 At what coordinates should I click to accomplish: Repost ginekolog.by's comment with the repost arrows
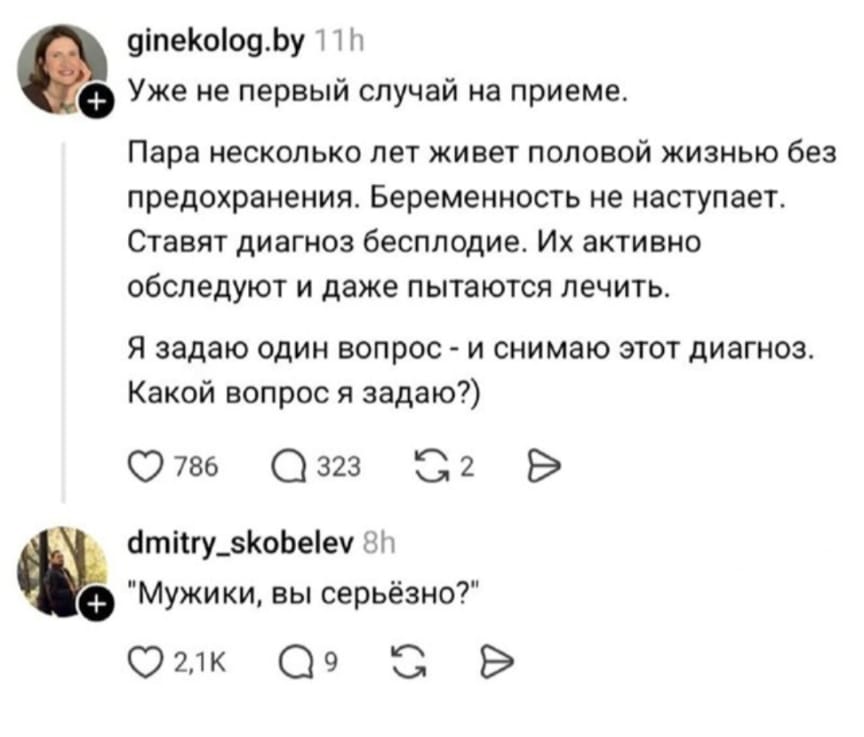[x=432, y=464]
